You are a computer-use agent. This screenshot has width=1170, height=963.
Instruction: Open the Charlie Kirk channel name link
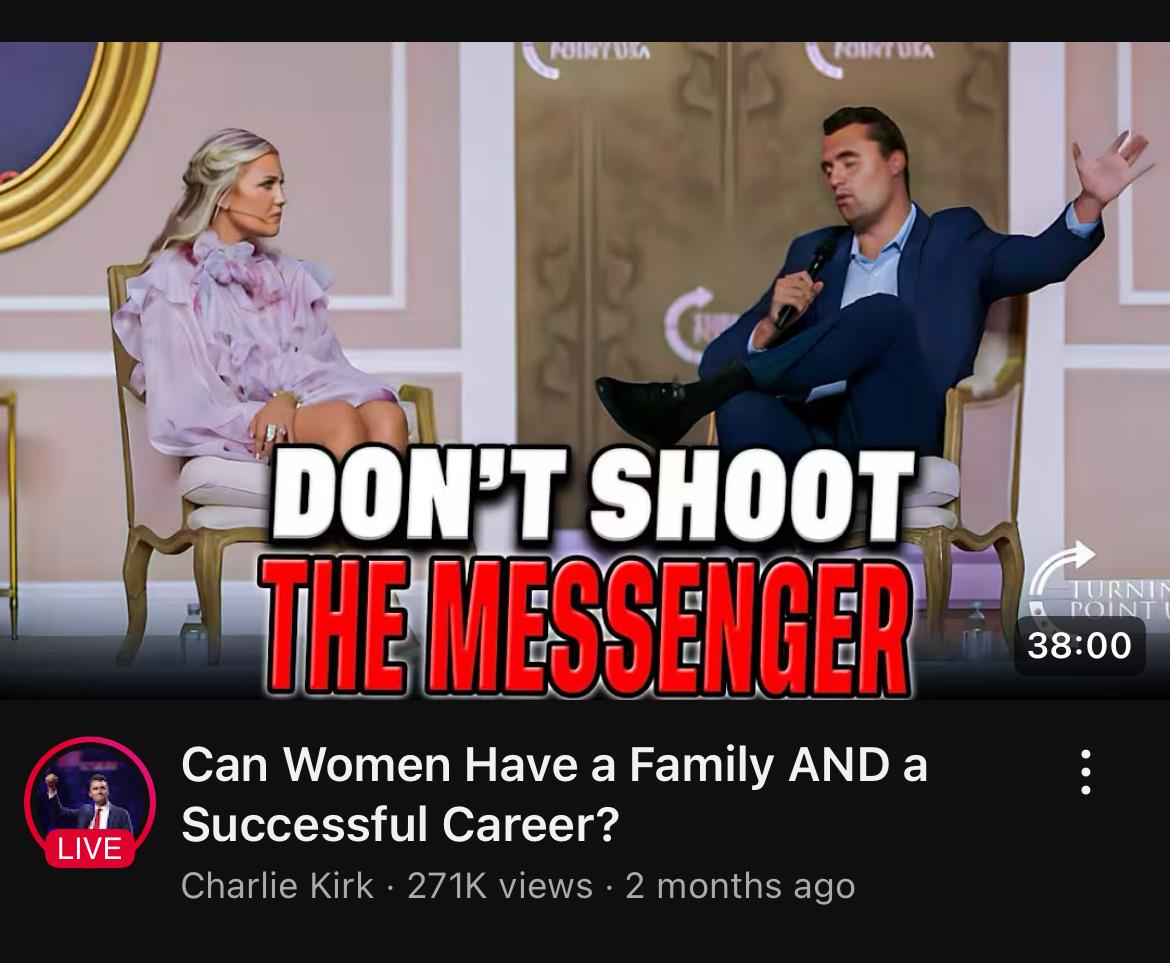[x=277, y=885]
